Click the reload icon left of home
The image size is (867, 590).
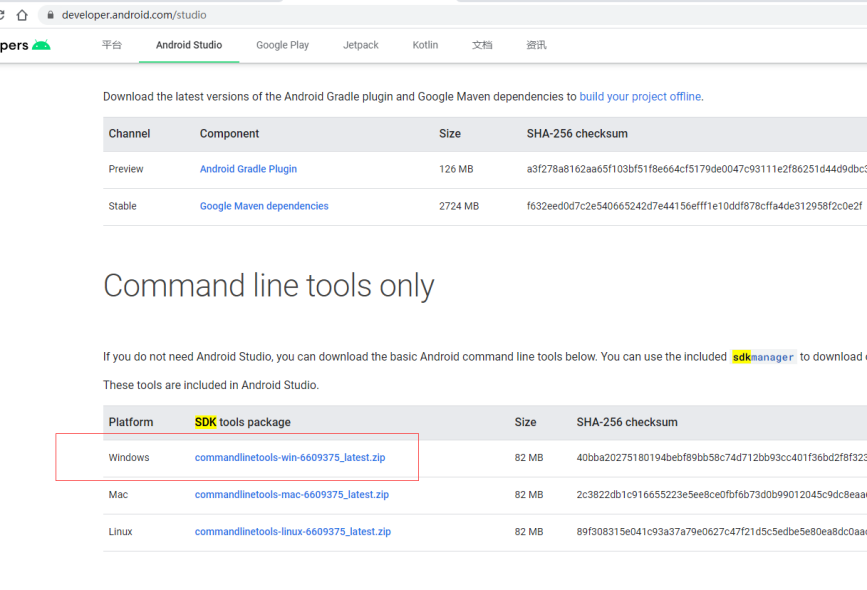click(x=2, y=15)
